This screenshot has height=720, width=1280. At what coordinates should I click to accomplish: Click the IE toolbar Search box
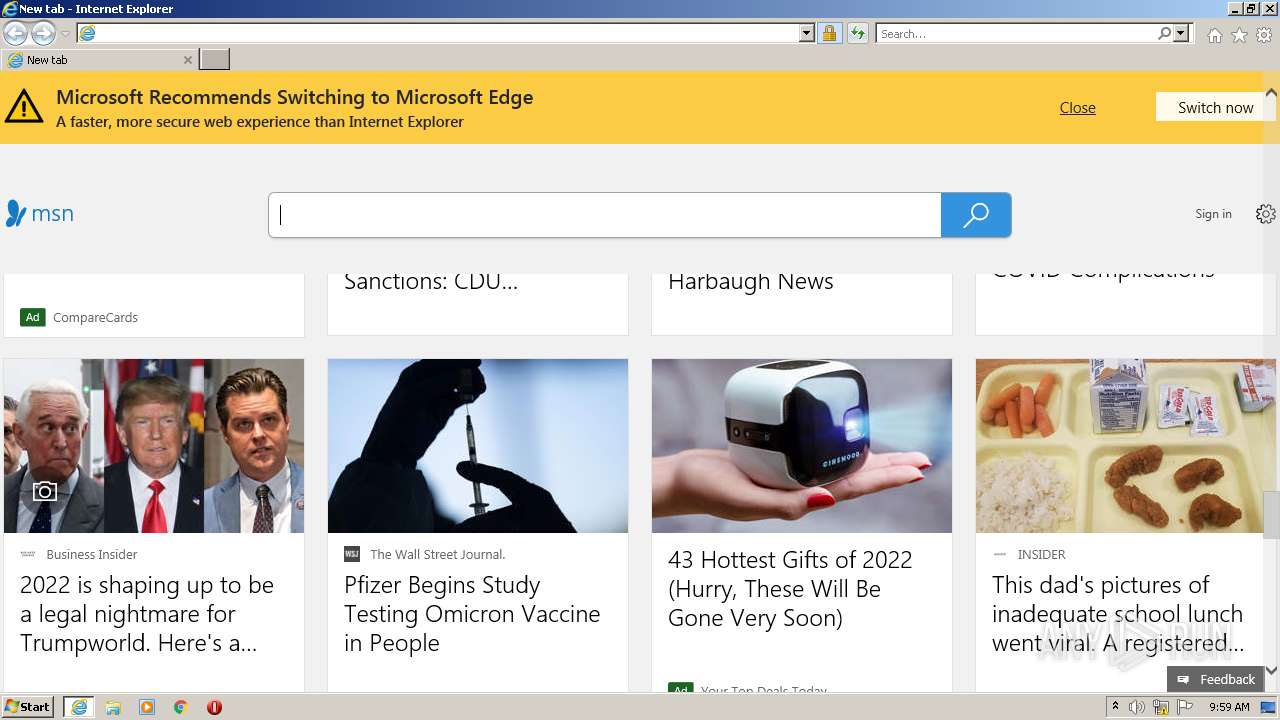pyautogui.click(x=1016, y=33)
